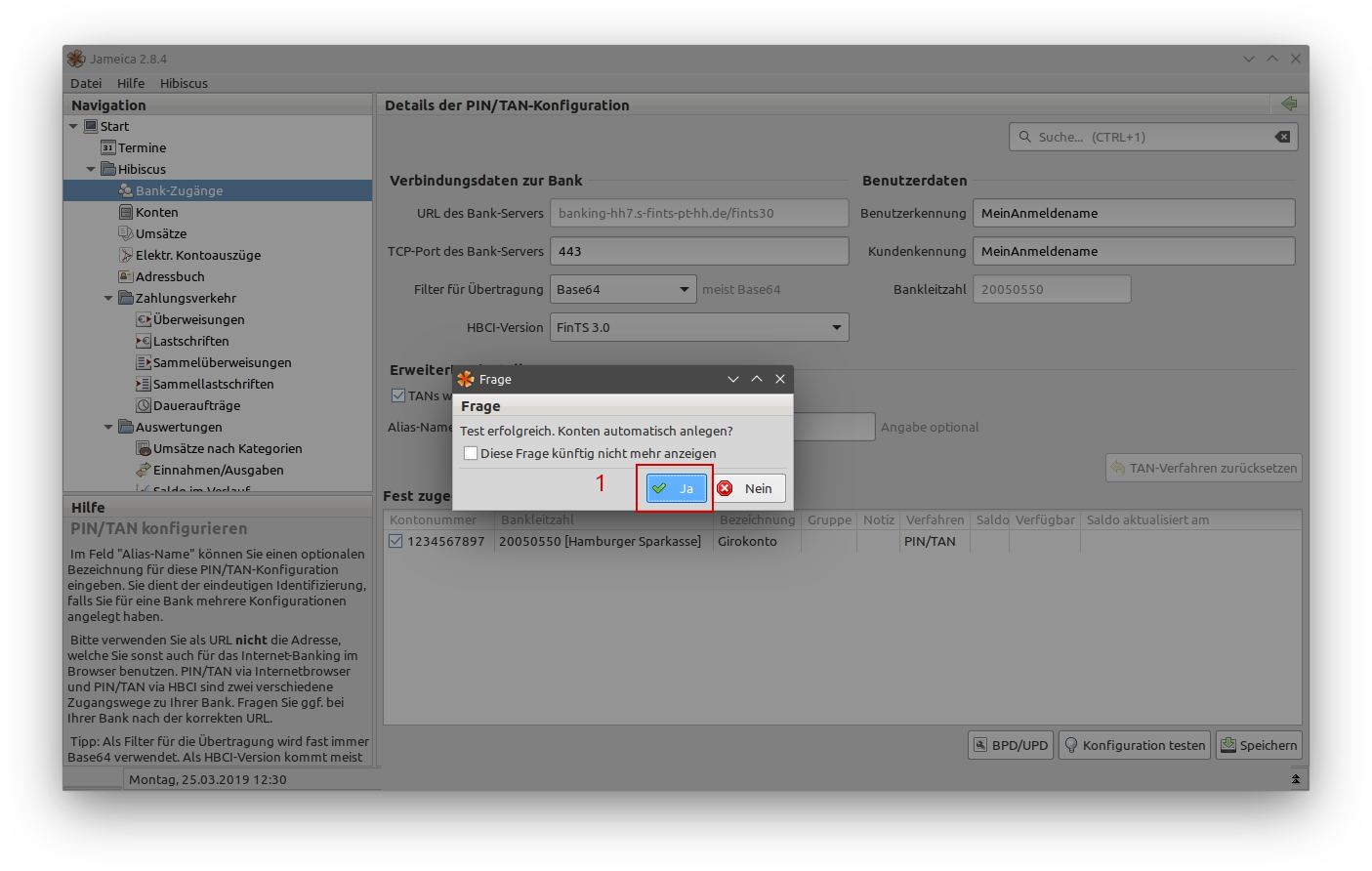Click the Start computer icon
Viewport: 1372px width, 871px height.
[91, 126]
